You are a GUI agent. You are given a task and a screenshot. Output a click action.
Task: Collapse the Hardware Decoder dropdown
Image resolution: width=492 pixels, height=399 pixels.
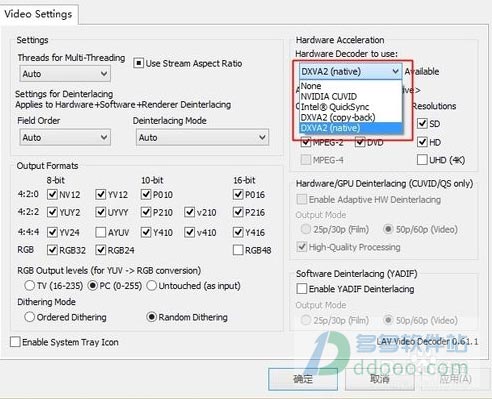pos(351,71)
